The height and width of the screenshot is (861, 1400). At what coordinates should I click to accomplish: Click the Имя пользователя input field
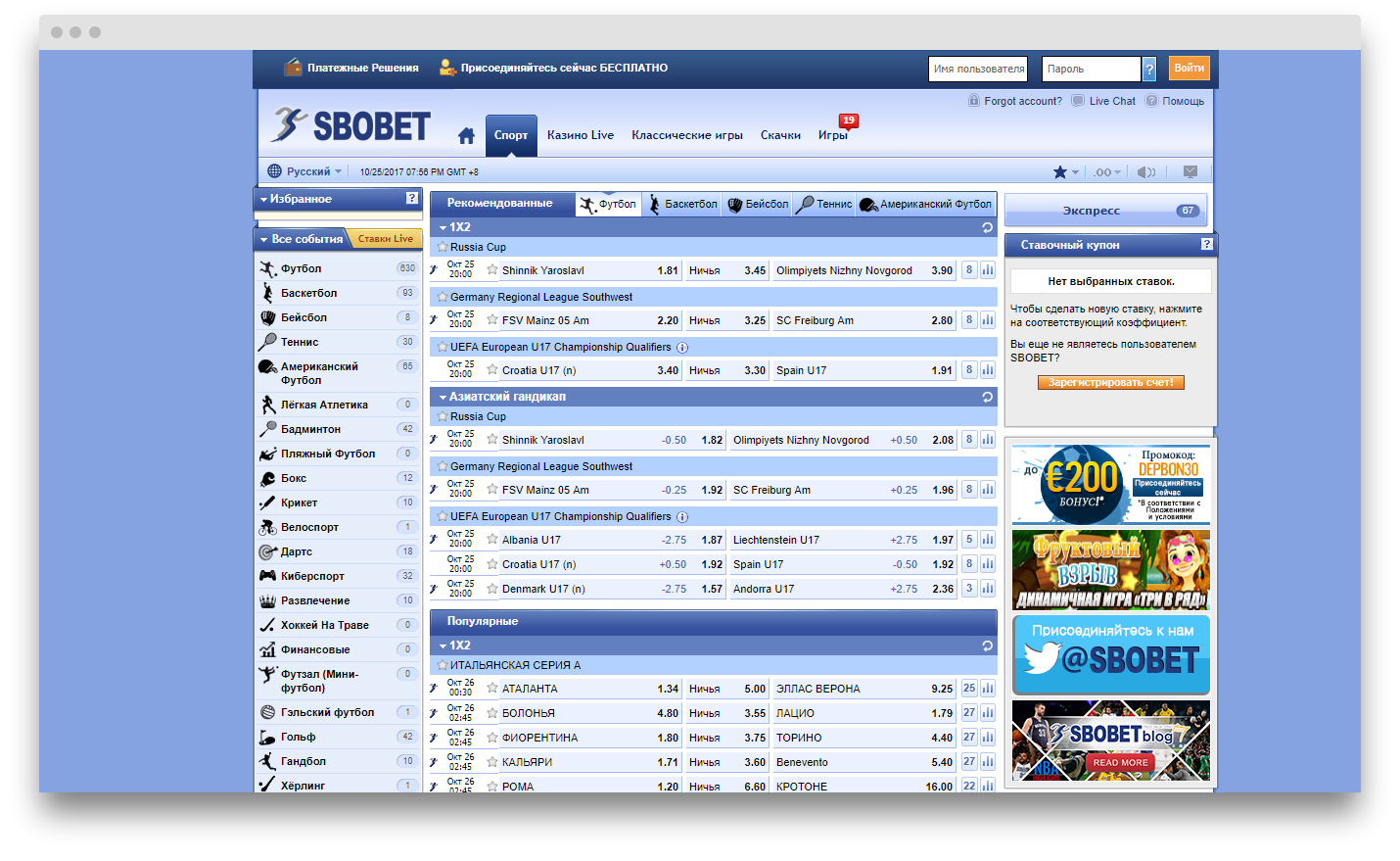point(977,69)
